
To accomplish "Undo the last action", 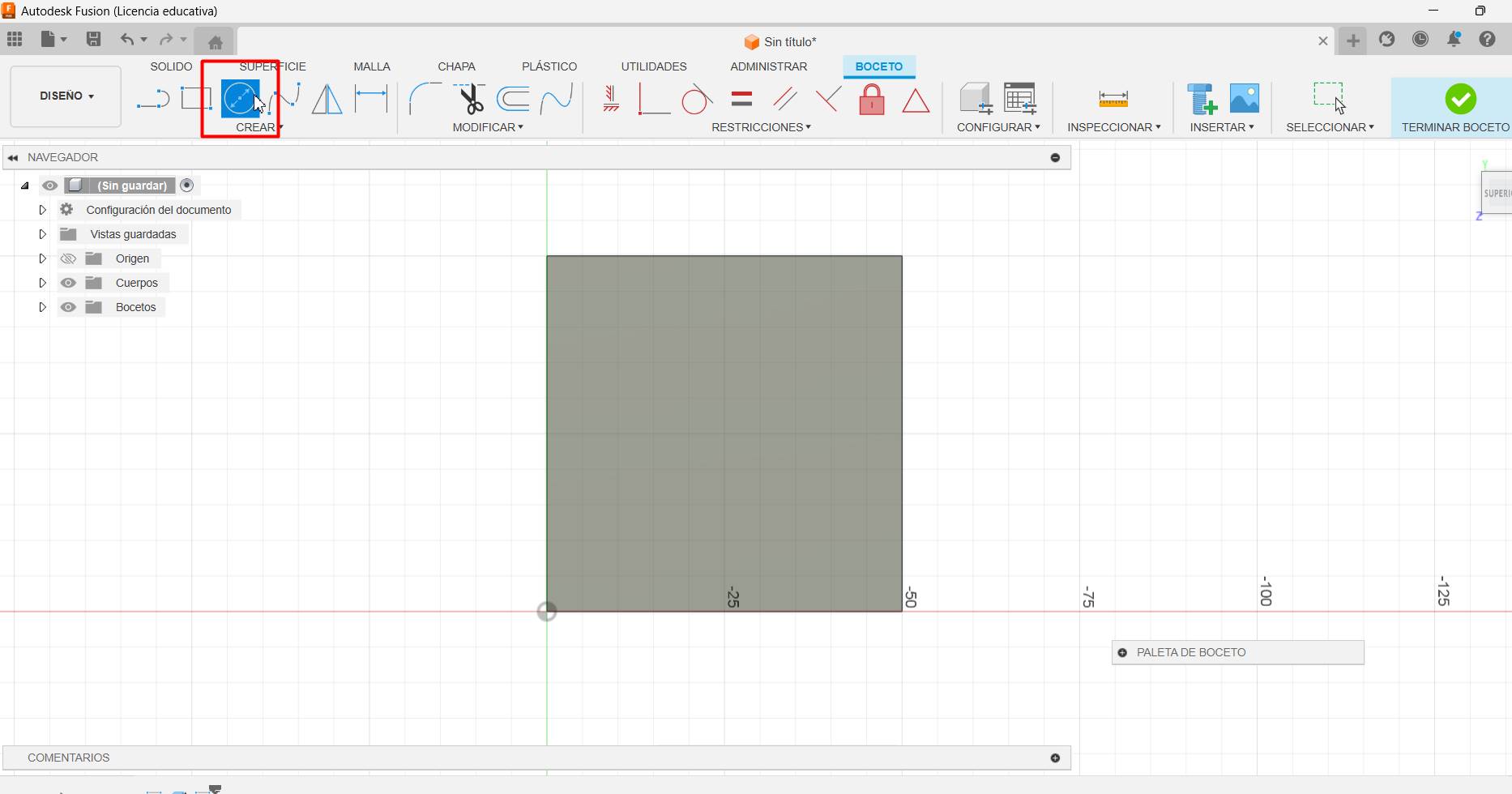I will (x=127, y=39).
